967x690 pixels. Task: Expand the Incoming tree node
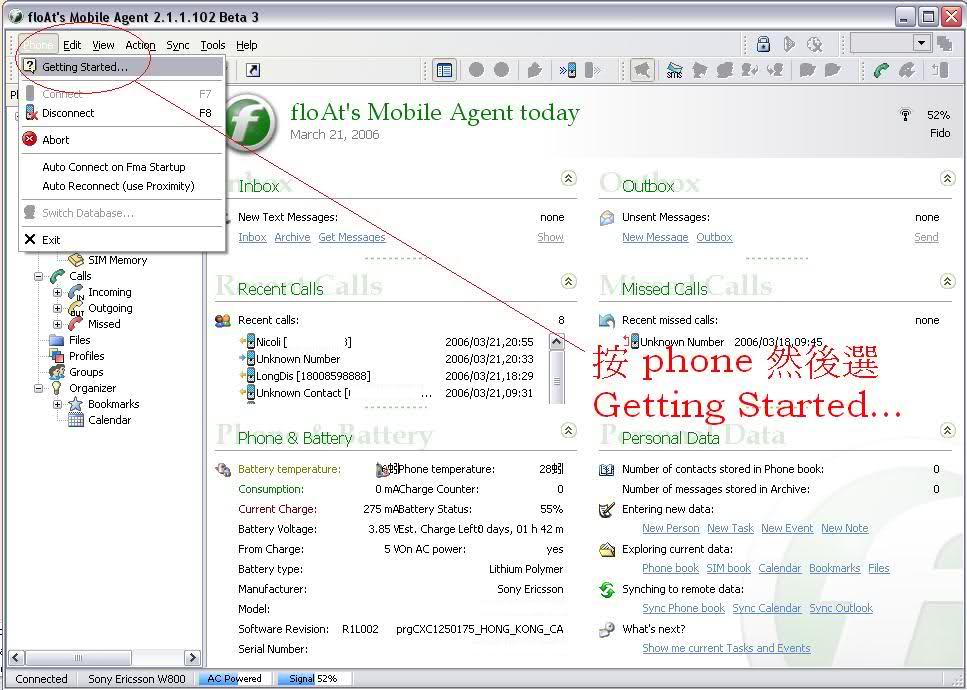[x=57, y=292]
